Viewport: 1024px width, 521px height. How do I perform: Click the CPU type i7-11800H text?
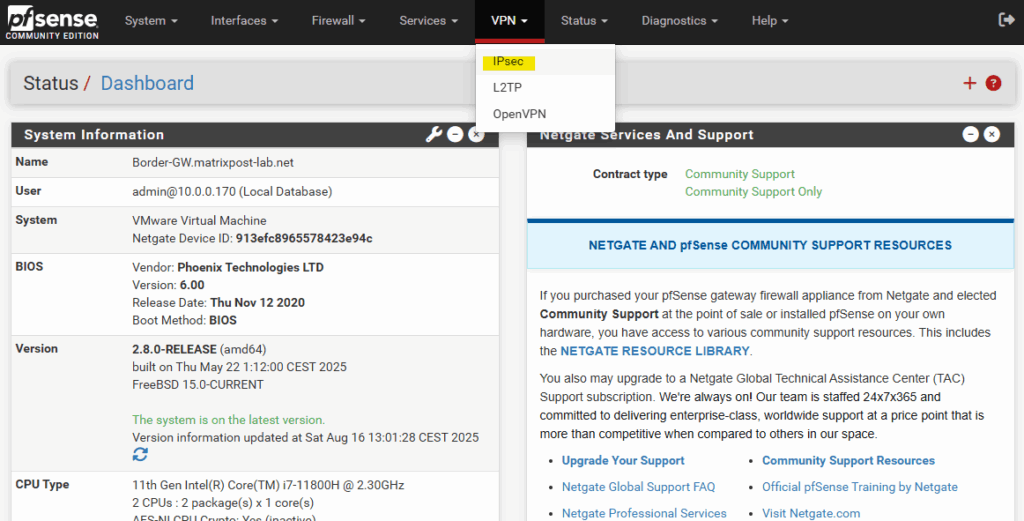268,485
